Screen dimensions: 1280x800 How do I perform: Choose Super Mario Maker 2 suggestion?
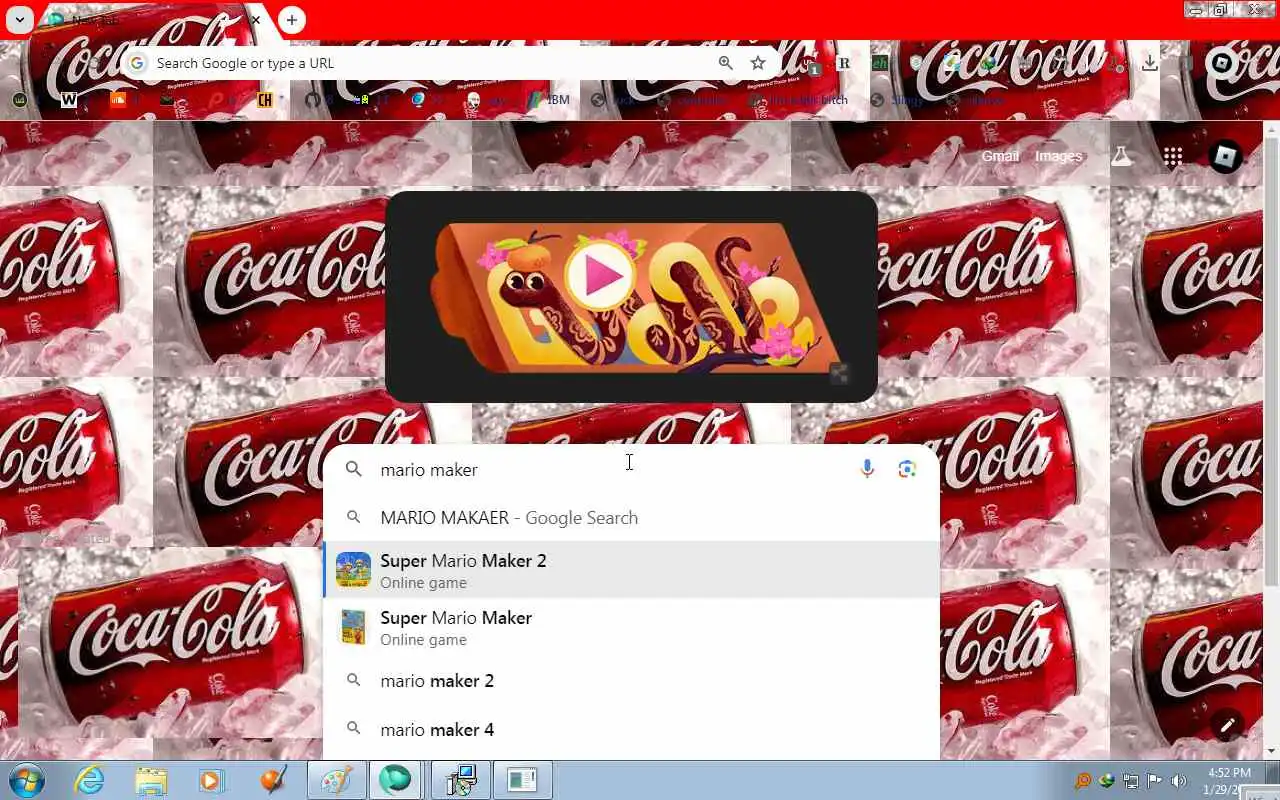(631, 570)
